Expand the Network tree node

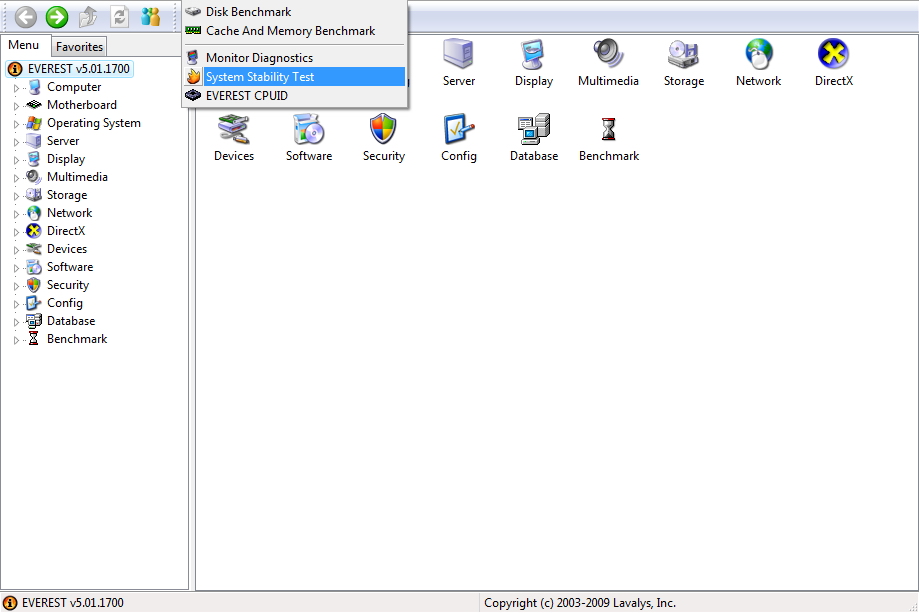tap(16, 214)
